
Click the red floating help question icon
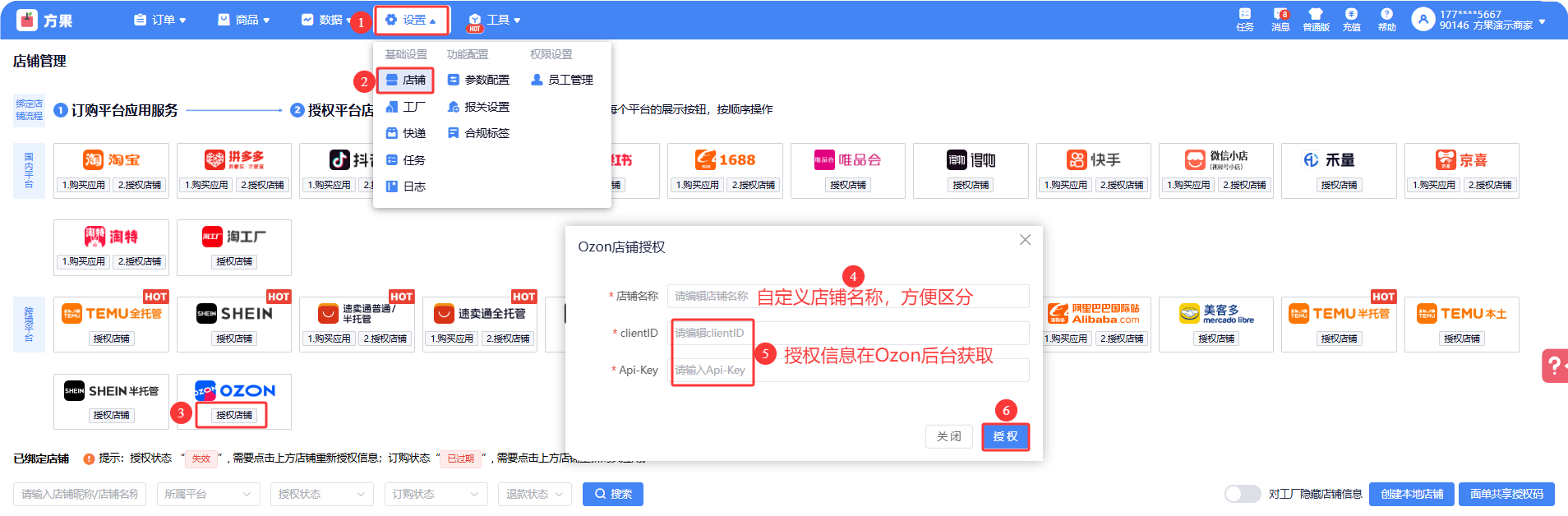1555,366
